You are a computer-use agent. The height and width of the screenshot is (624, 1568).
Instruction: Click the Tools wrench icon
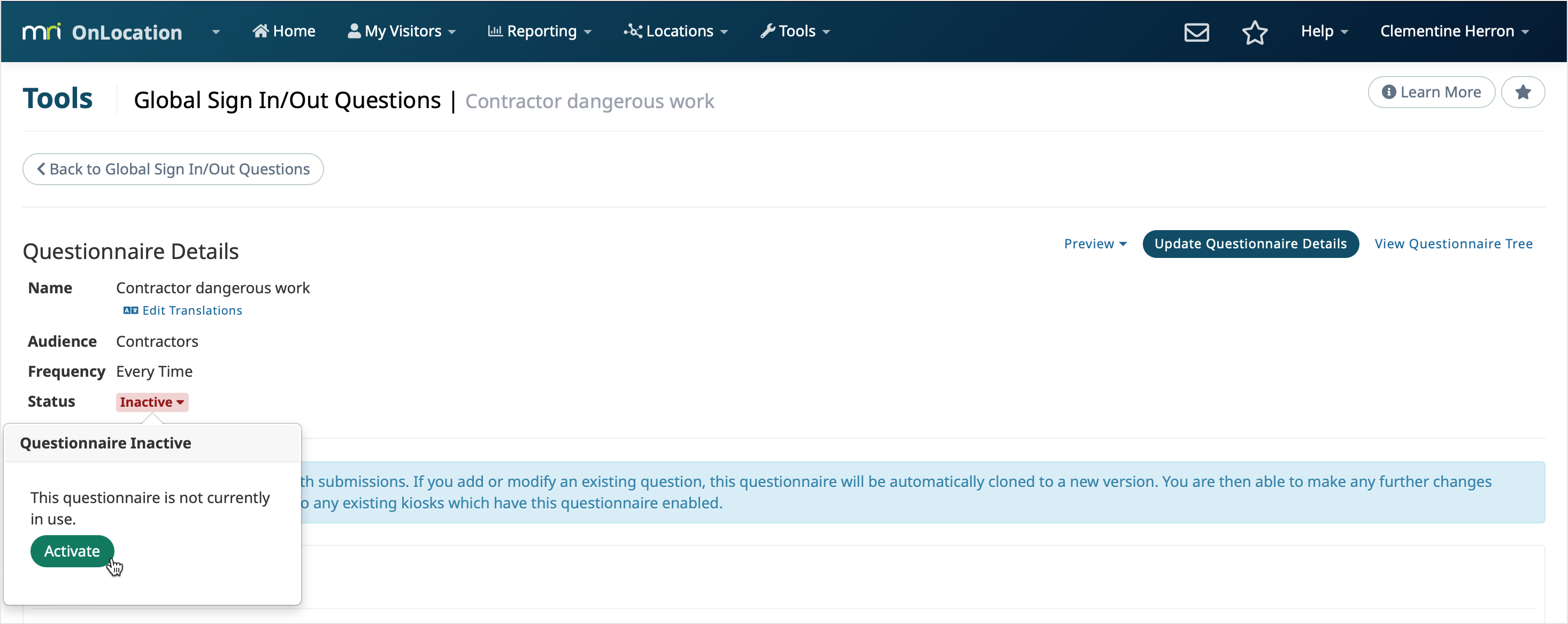(768, 31)
